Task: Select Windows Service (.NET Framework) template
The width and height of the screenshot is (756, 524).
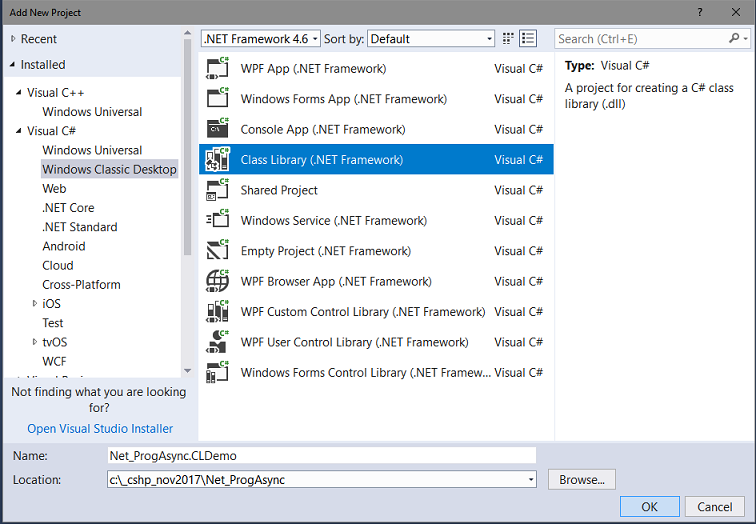Action: click(x=376, y=220)
